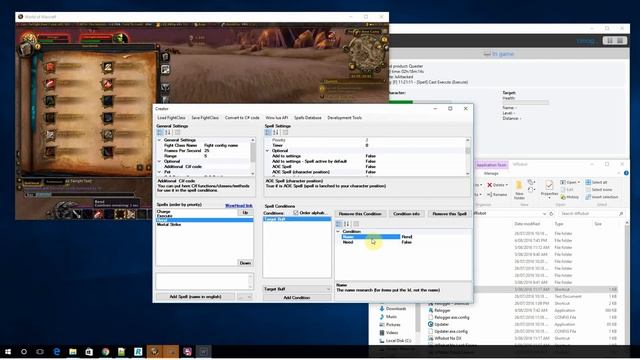Collapse Optional category in General Settings

tap(159, 161)
